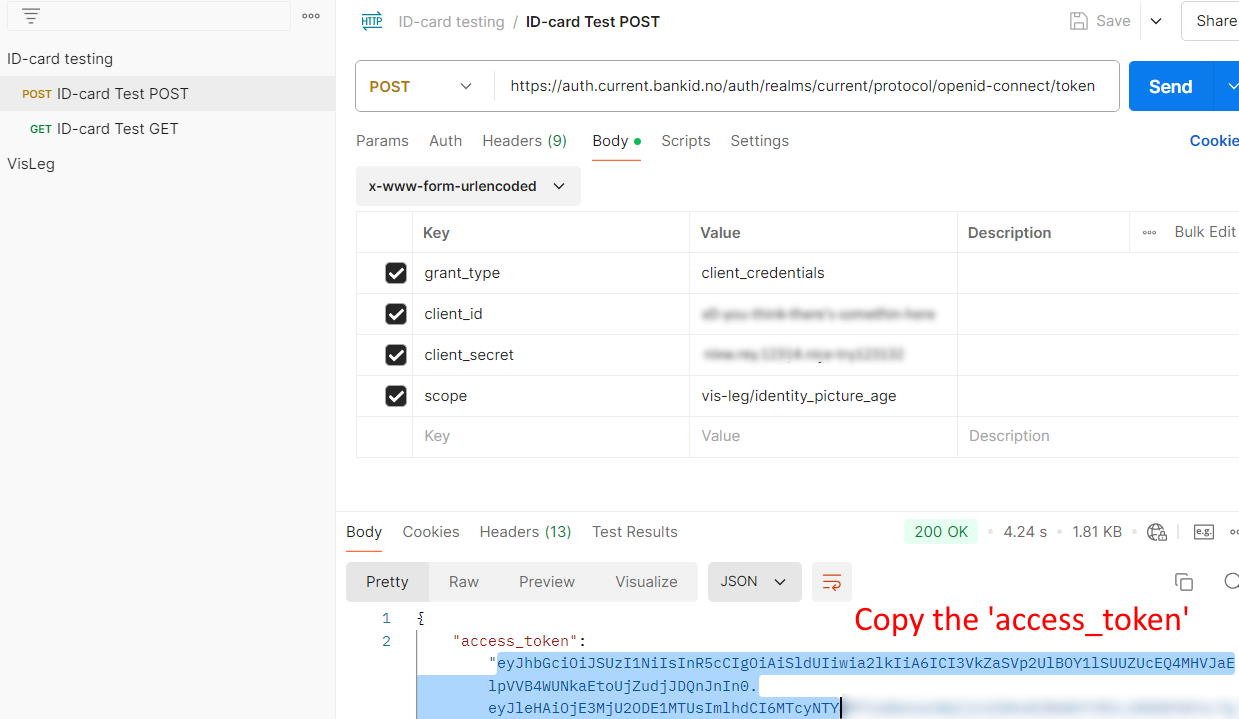The height and width of the screenshot is (719, 1239).
Task: Switch response view to Raw
Action: click(464, 582)
